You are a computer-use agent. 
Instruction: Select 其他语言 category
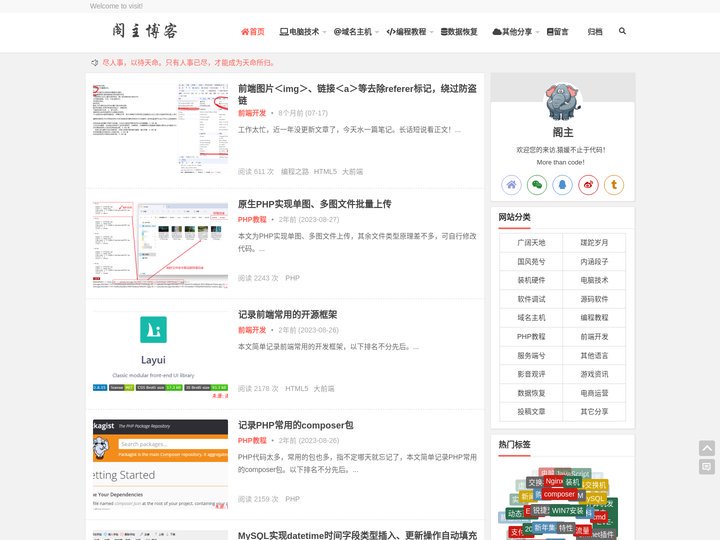[x=594, y=355]
